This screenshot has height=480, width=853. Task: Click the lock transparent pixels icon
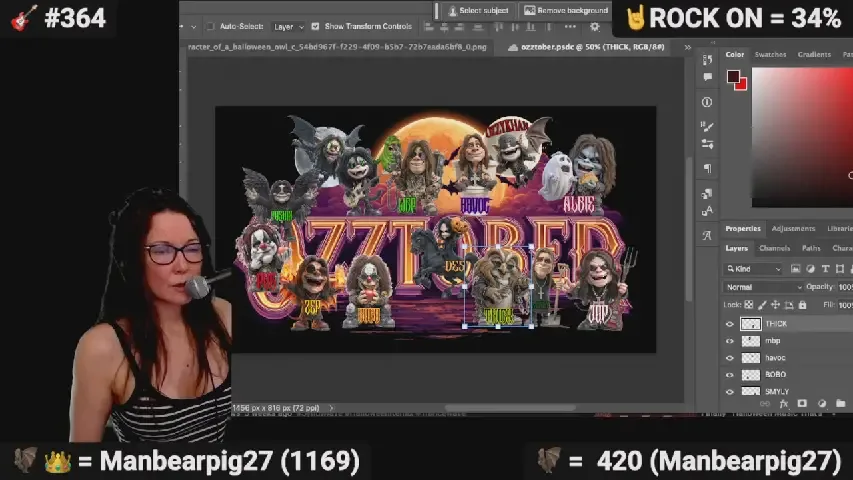coord(750,305)
